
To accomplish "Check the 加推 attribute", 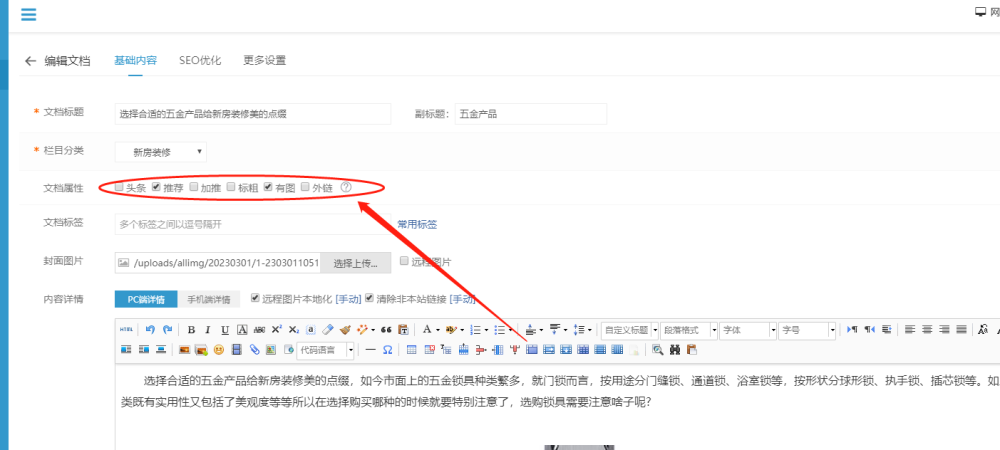I will [194, 187].
